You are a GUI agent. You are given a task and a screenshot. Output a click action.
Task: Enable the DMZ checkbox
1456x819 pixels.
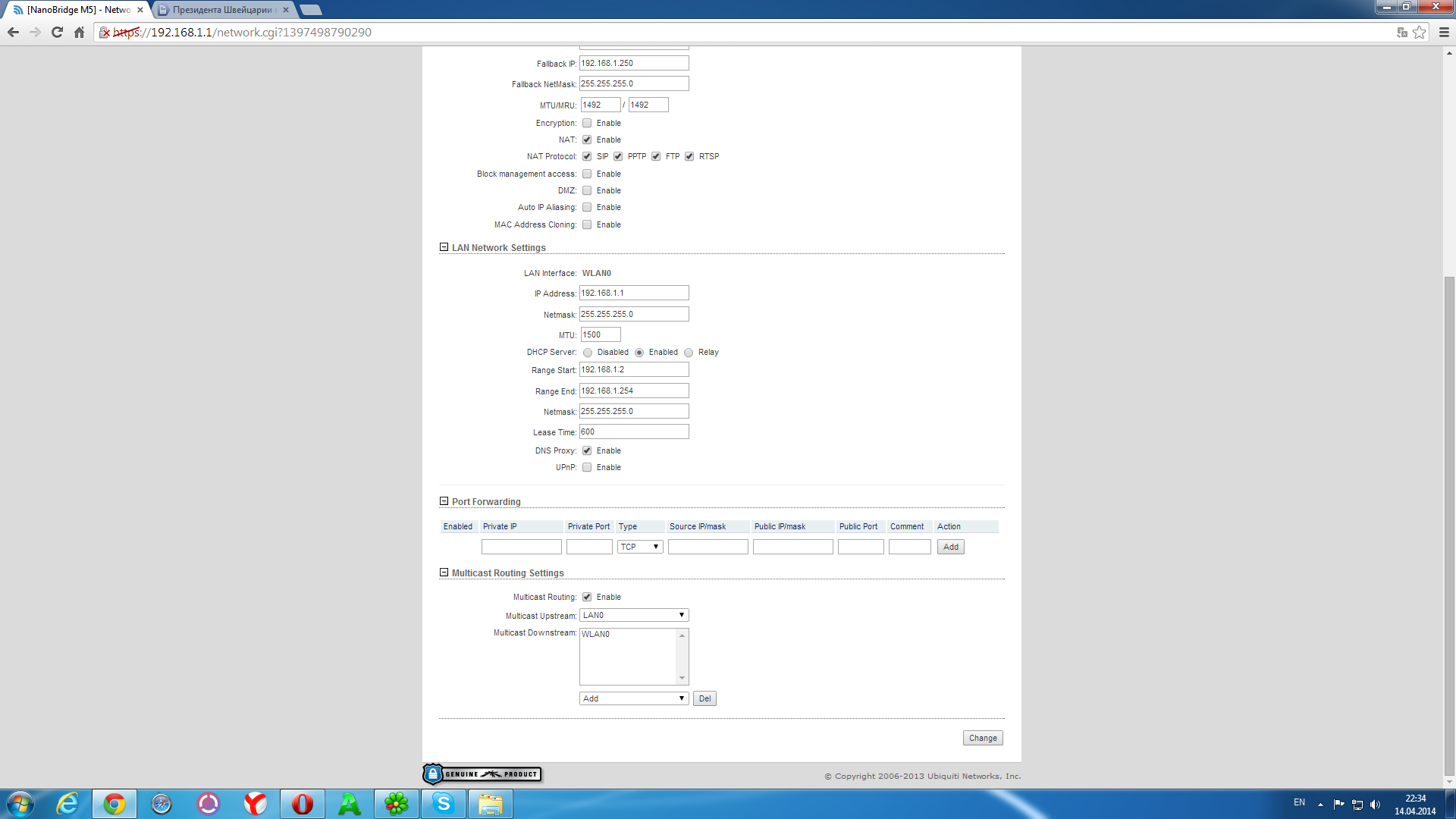(587, 190)
